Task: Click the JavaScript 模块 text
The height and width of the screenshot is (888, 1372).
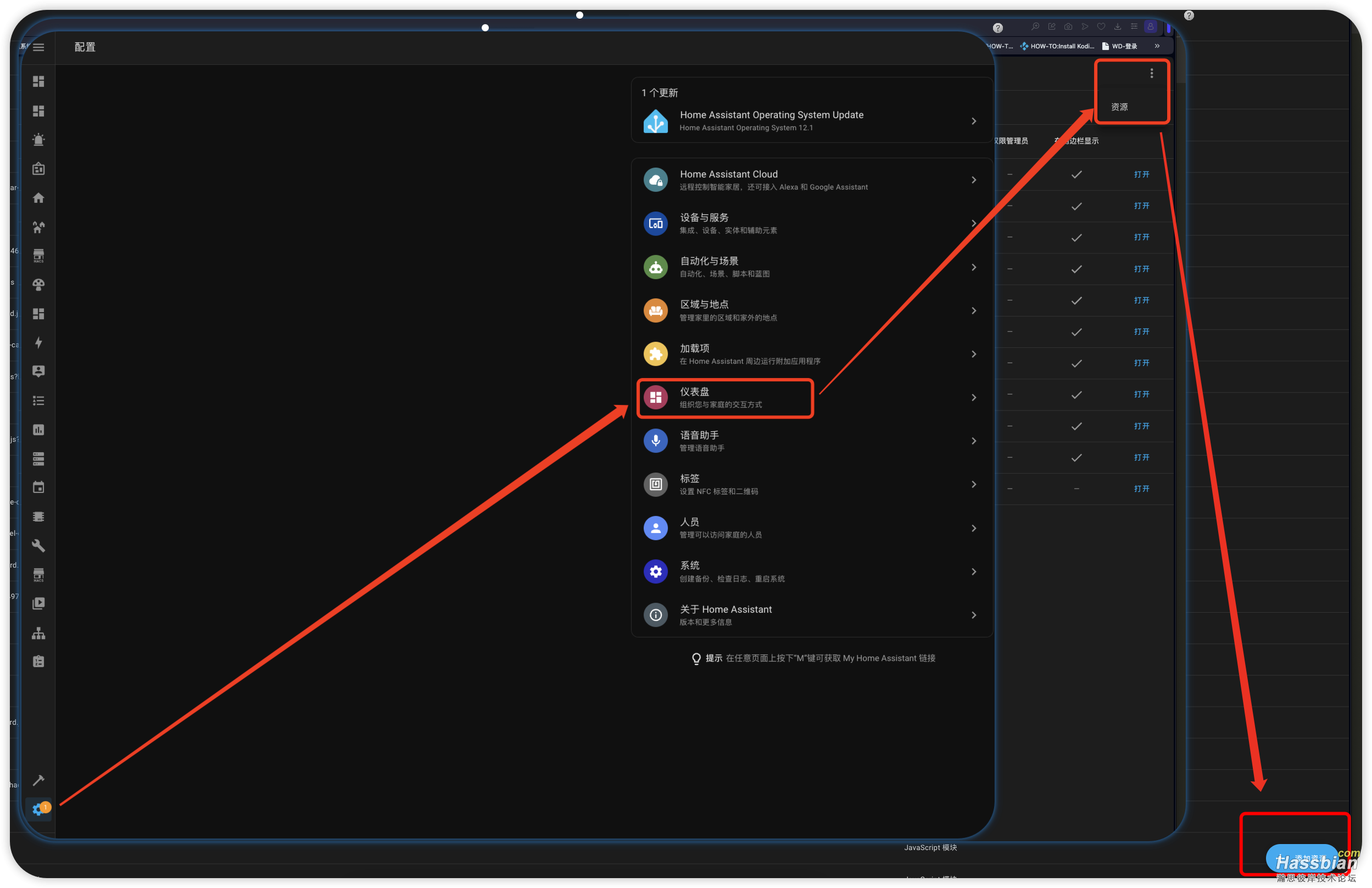Action: 930,848
